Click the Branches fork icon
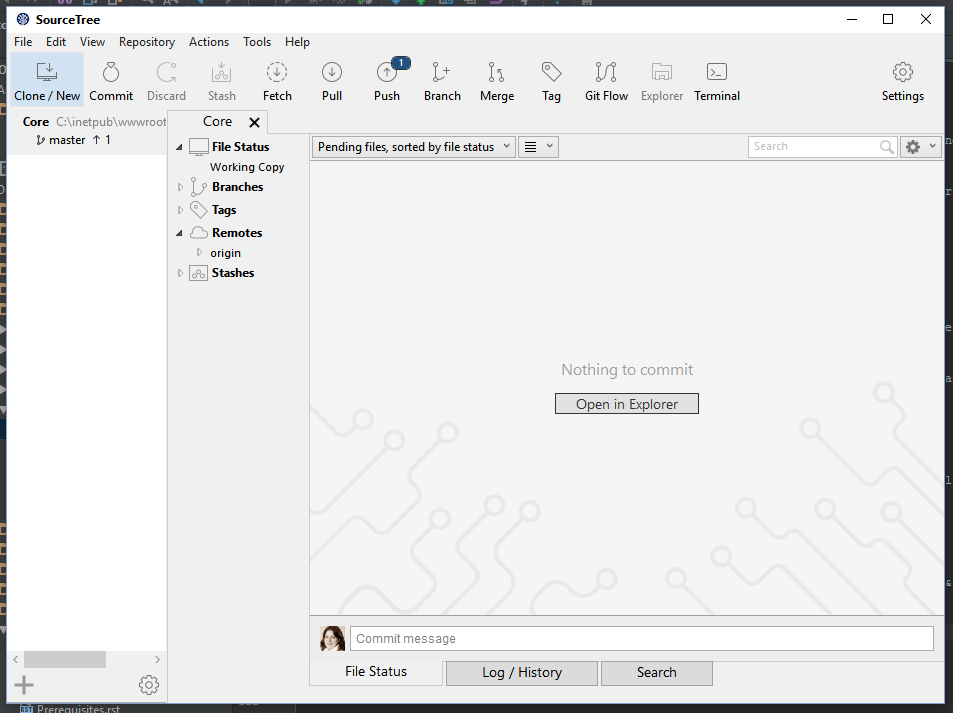The height and width of the screenshot is (713, 953). click(x=198, y=187)
